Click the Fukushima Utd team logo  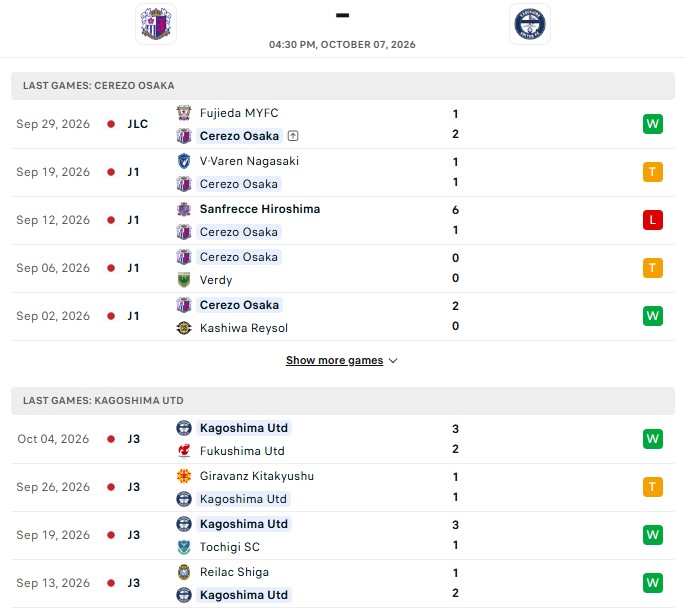click(184, 451)
